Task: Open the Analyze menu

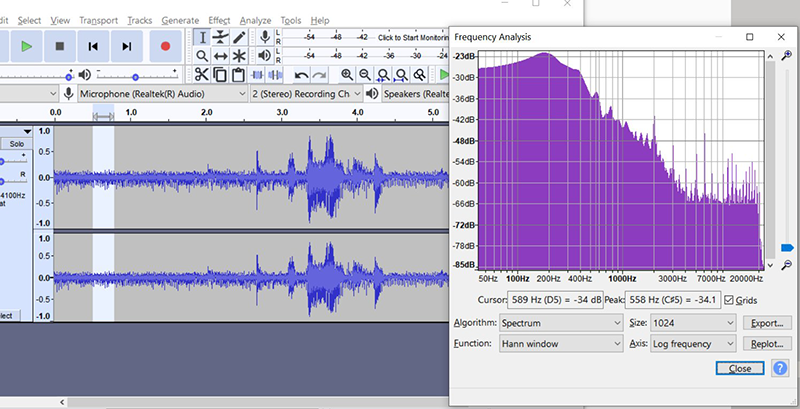Action: pos(255,20)
